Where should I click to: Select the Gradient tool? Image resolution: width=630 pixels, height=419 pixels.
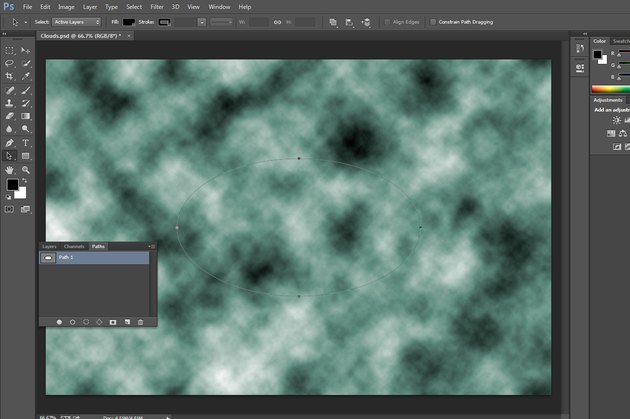(25, 116)
